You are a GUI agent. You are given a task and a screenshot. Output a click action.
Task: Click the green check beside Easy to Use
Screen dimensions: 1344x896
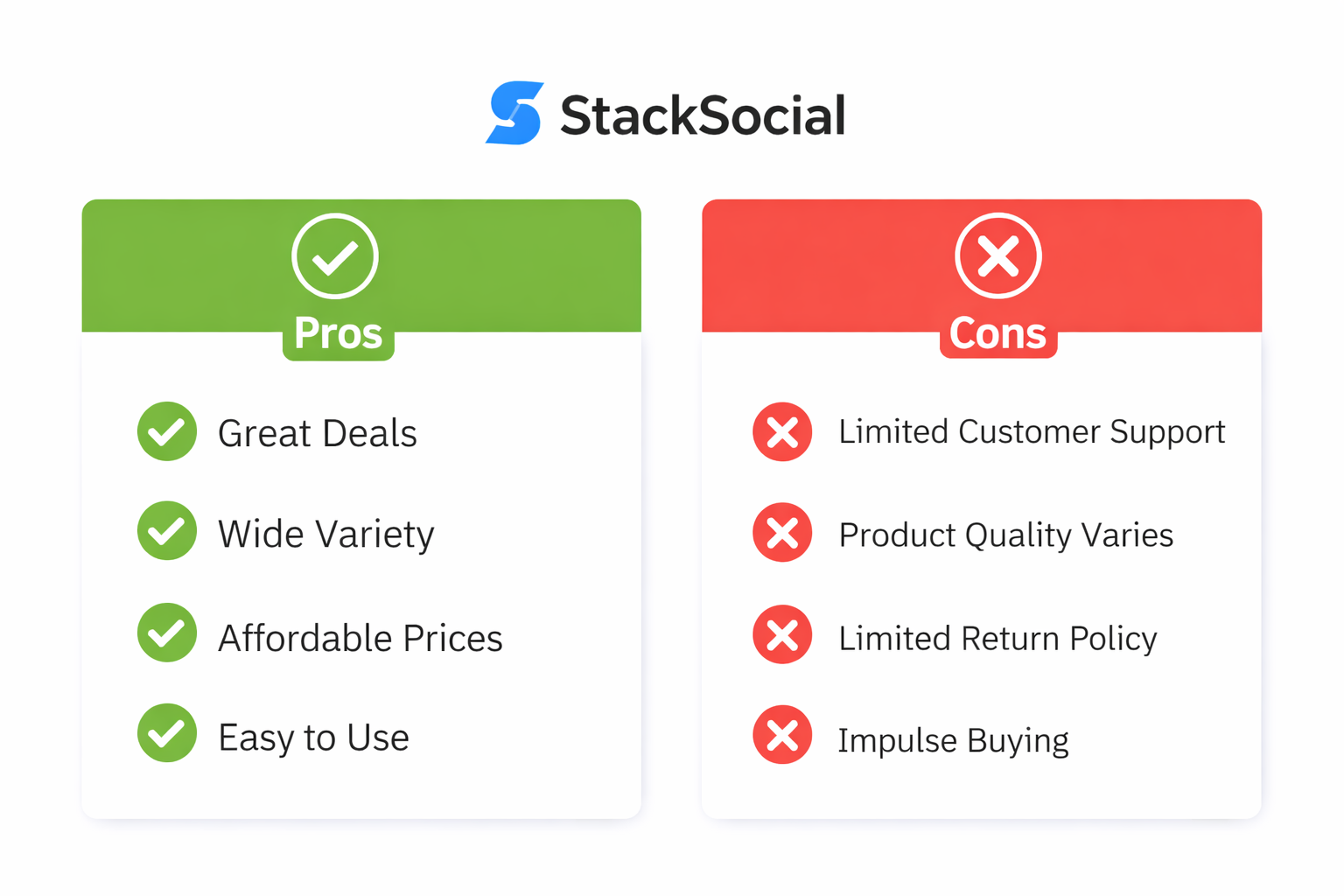coord(167,733)
